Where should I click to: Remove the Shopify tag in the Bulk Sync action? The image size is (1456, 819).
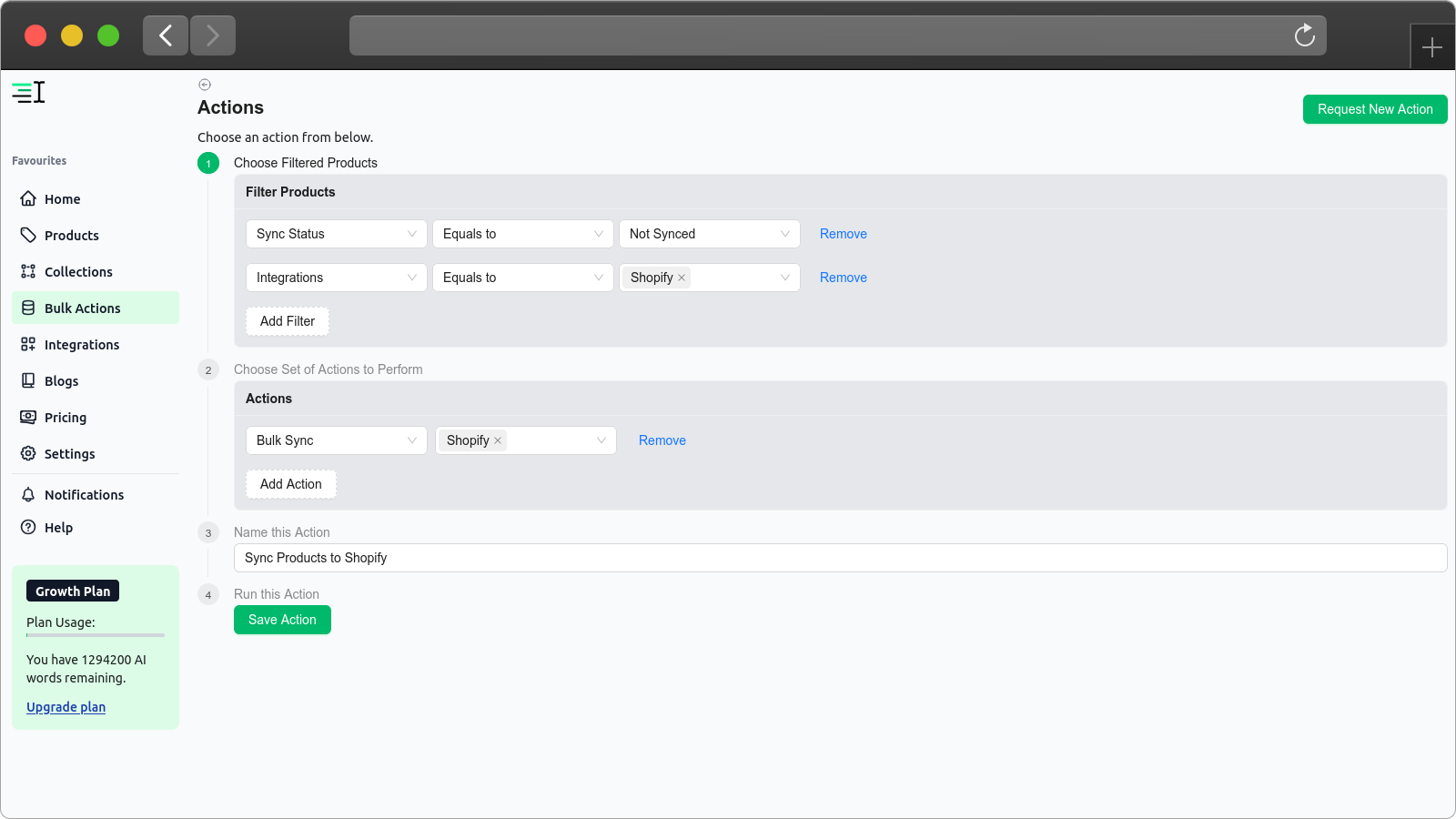click(498, 440)
